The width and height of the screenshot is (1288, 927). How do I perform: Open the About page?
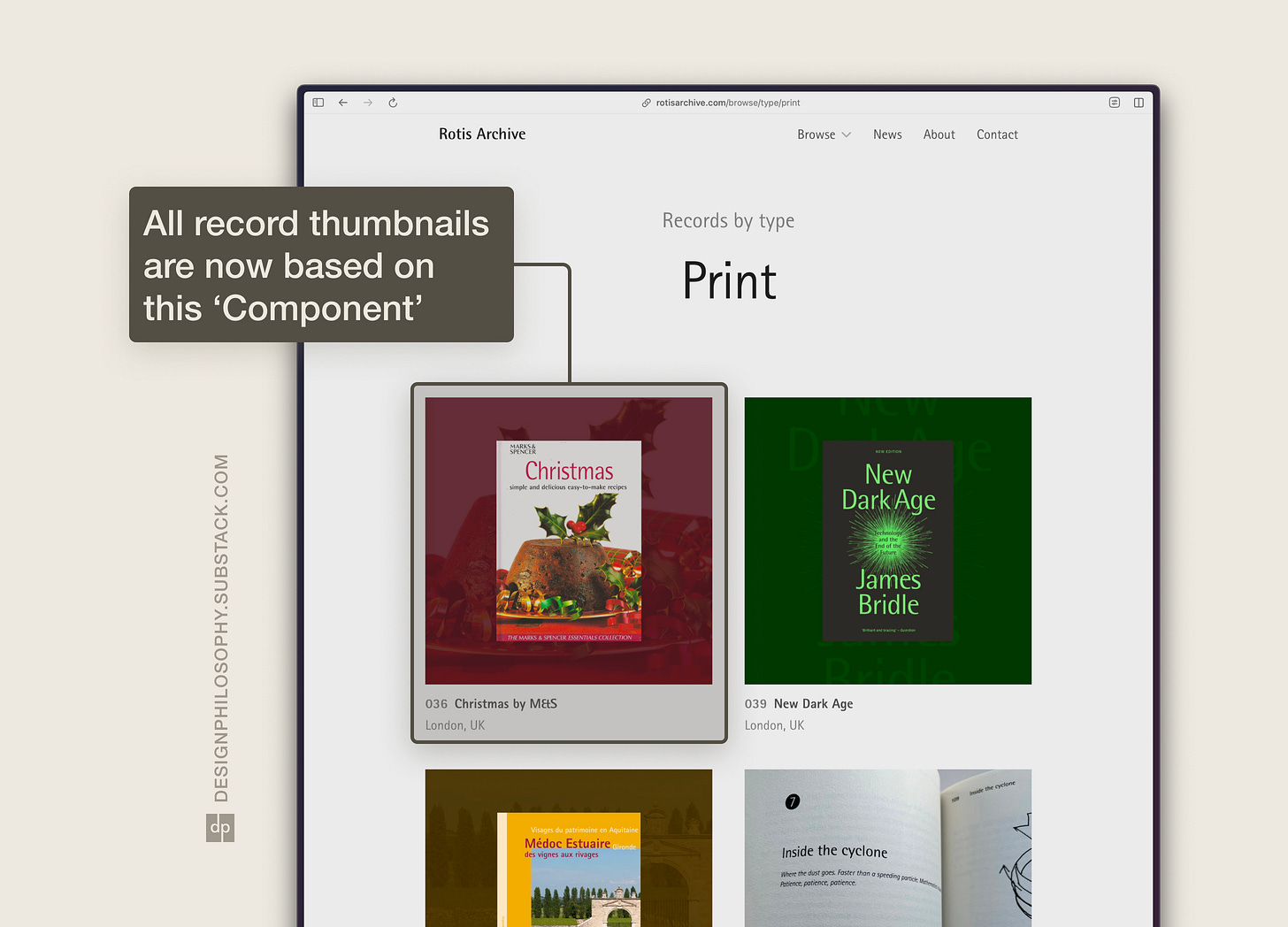939,134
